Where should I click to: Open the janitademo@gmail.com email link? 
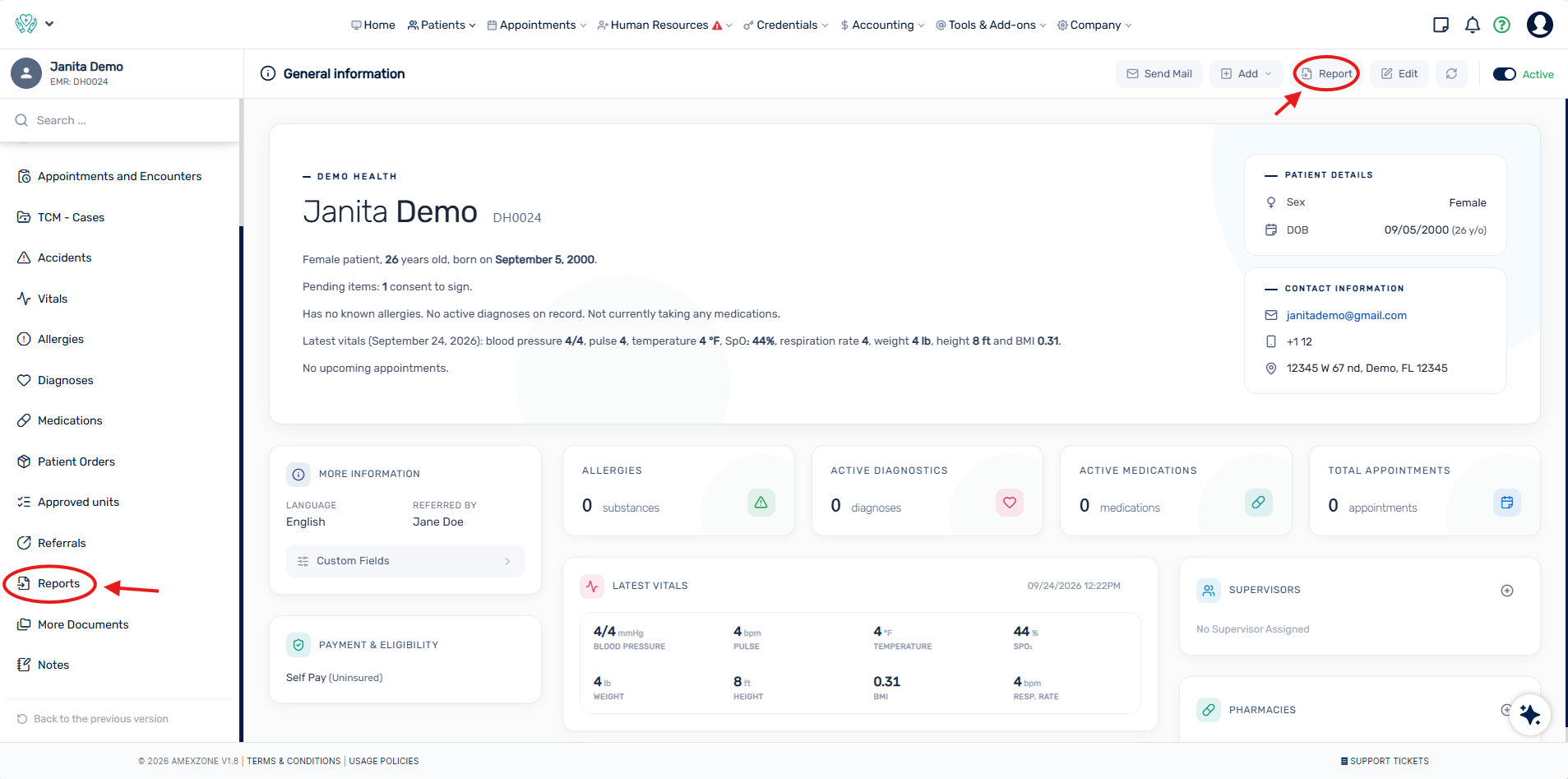coord(1346,315)
